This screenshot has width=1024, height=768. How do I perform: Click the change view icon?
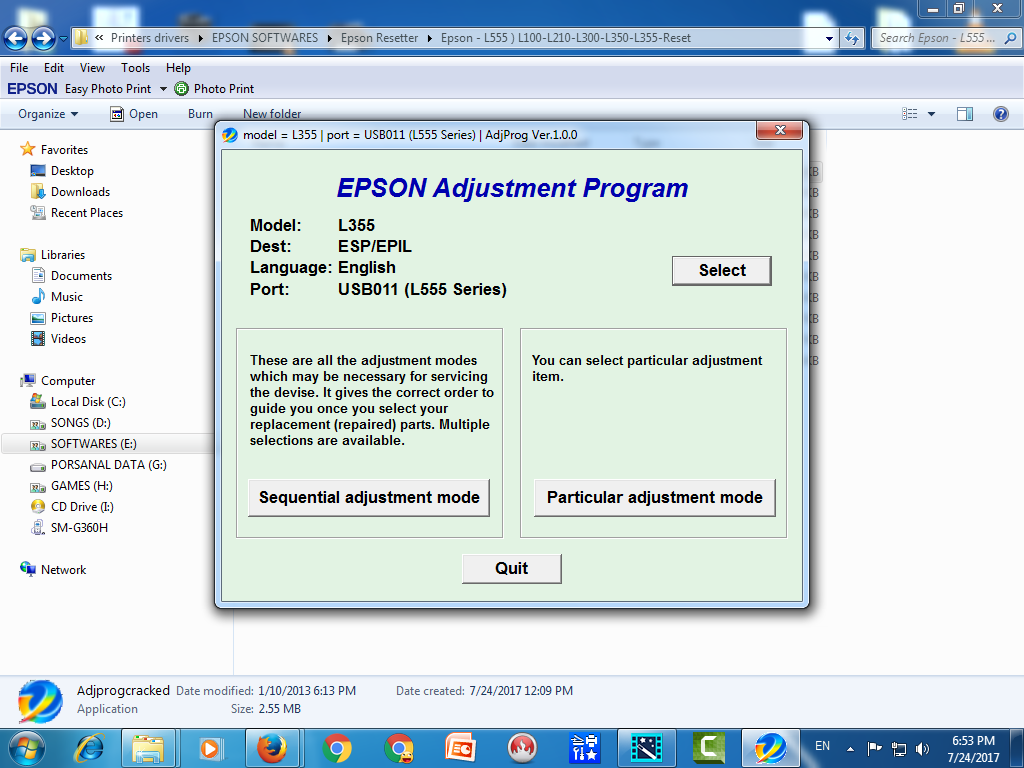[910, 114]
